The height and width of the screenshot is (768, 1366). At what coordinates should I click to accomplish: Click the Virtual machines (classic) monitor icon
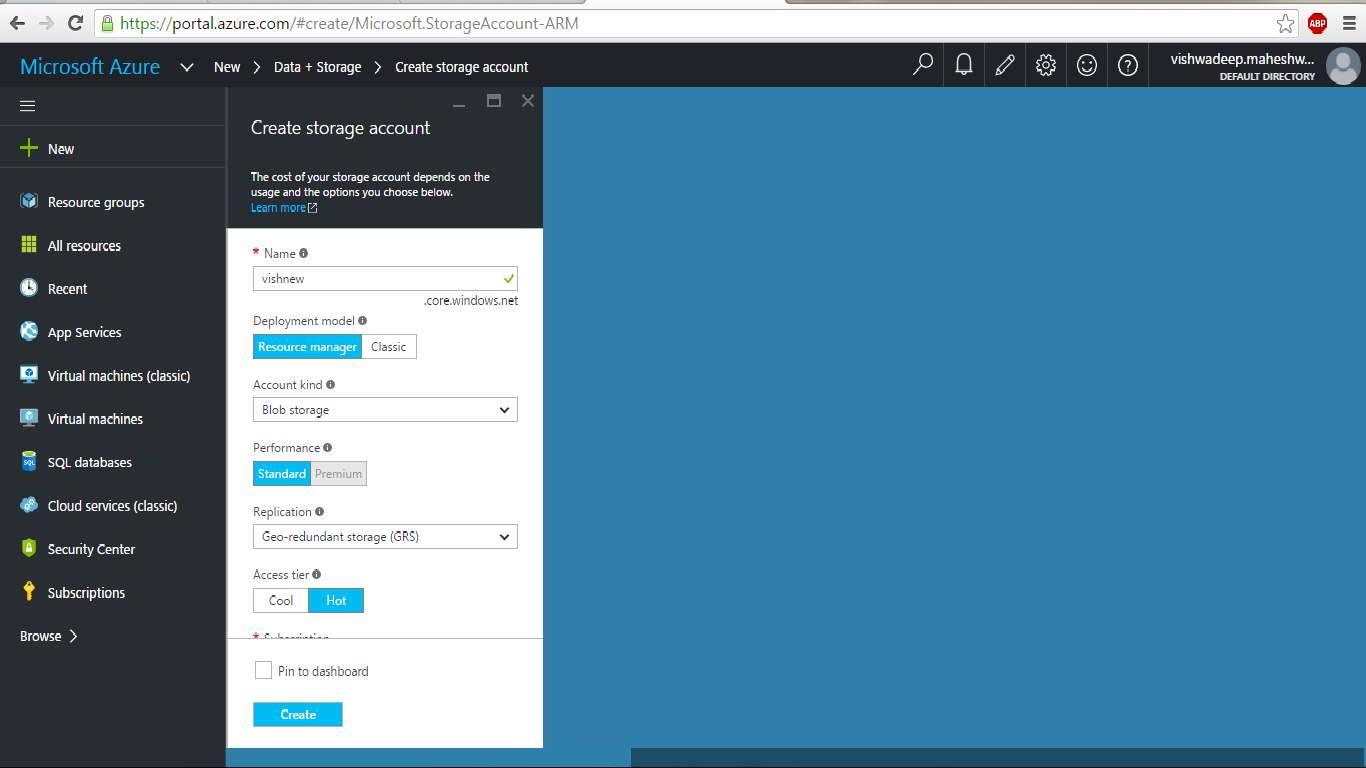click(29, 375)
